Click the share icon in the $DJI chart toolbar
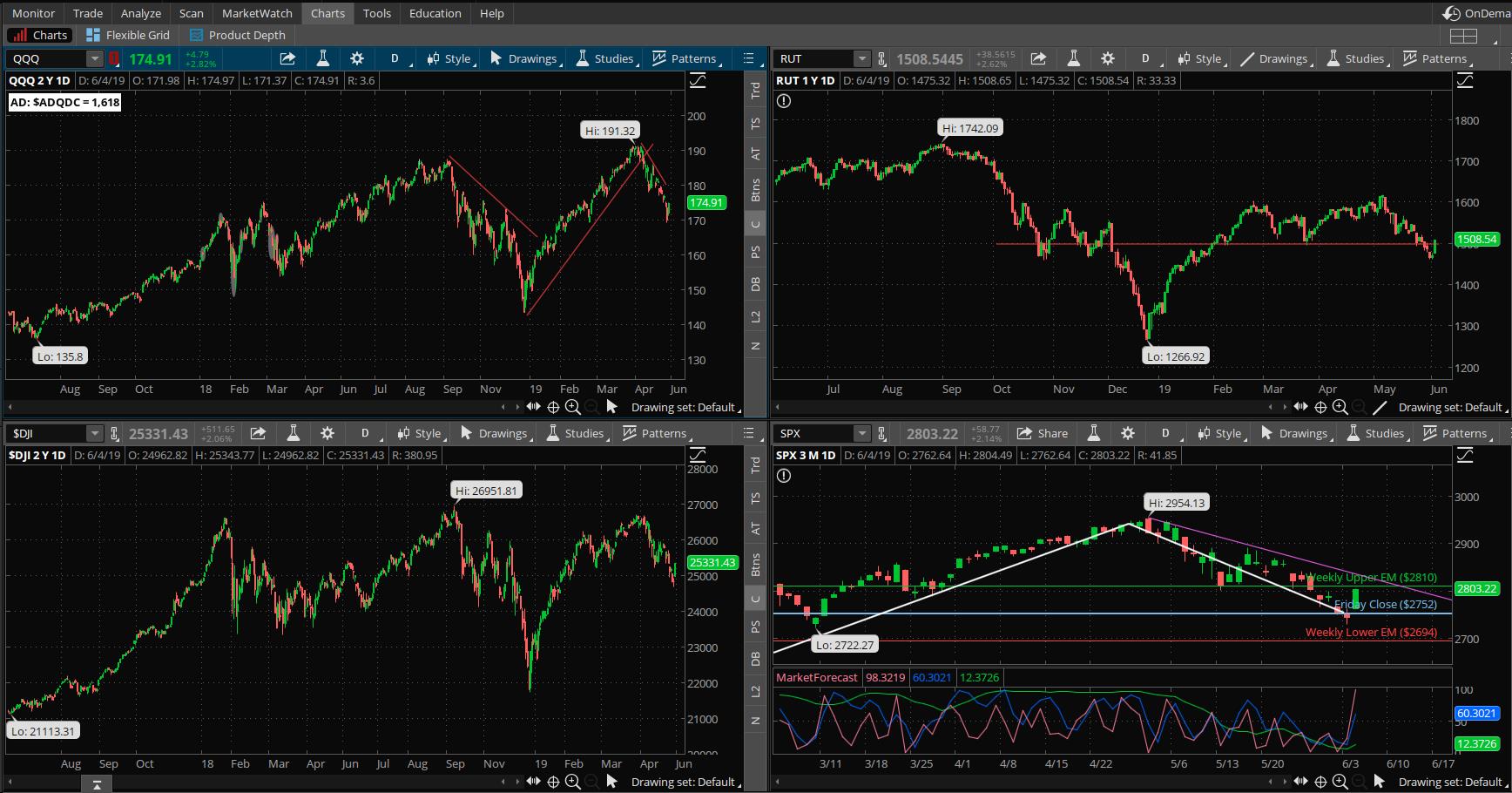The image size is (1512, 793). click(x=258, y=433)
